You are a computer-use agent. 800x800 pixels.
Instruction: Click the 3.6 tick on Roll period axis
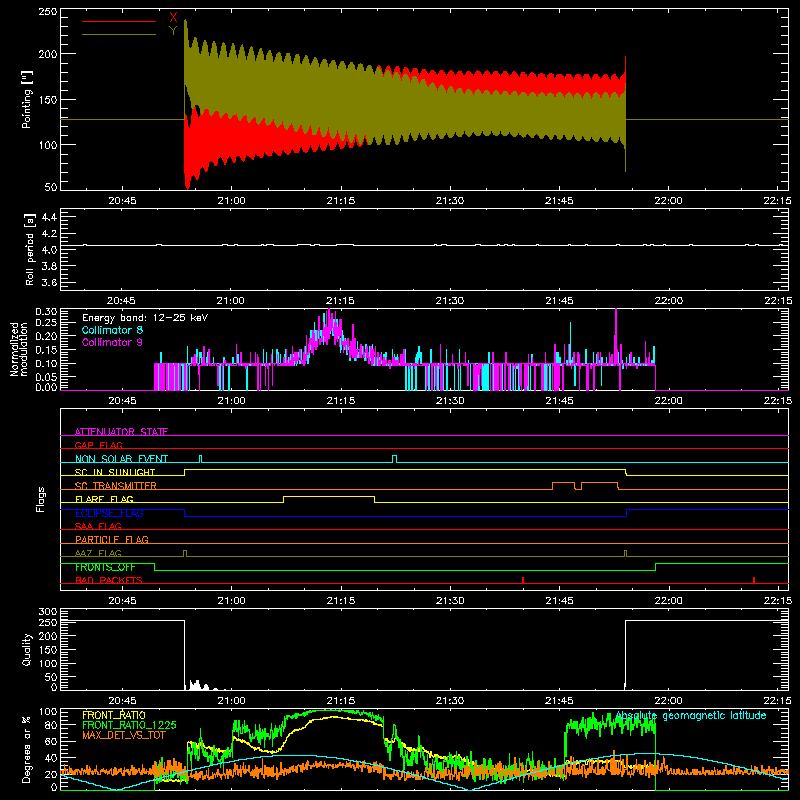point(49,282)
